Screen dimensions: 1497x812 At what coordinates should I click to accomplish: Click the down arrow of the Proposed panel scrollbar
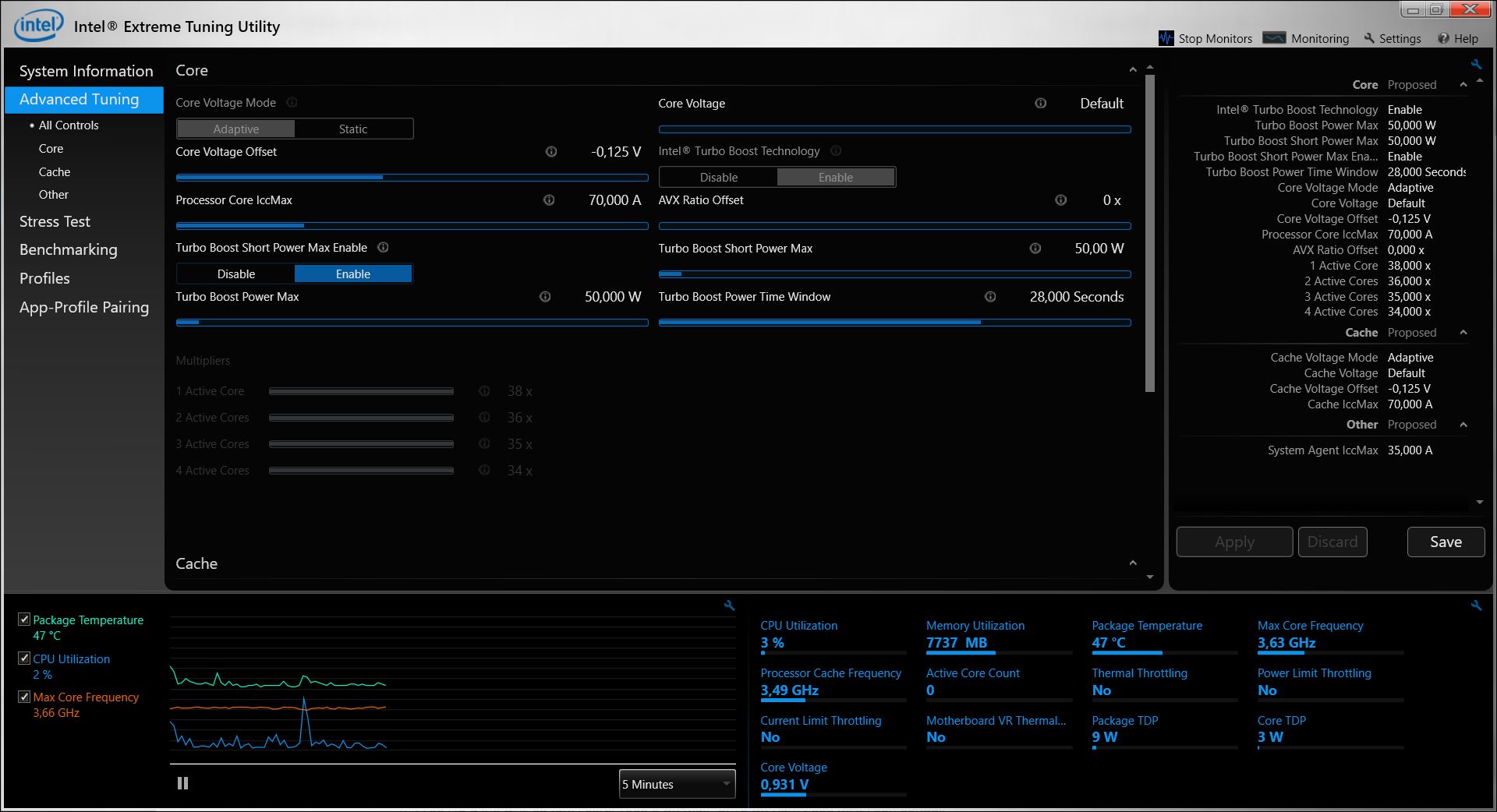click(1480, 503)
